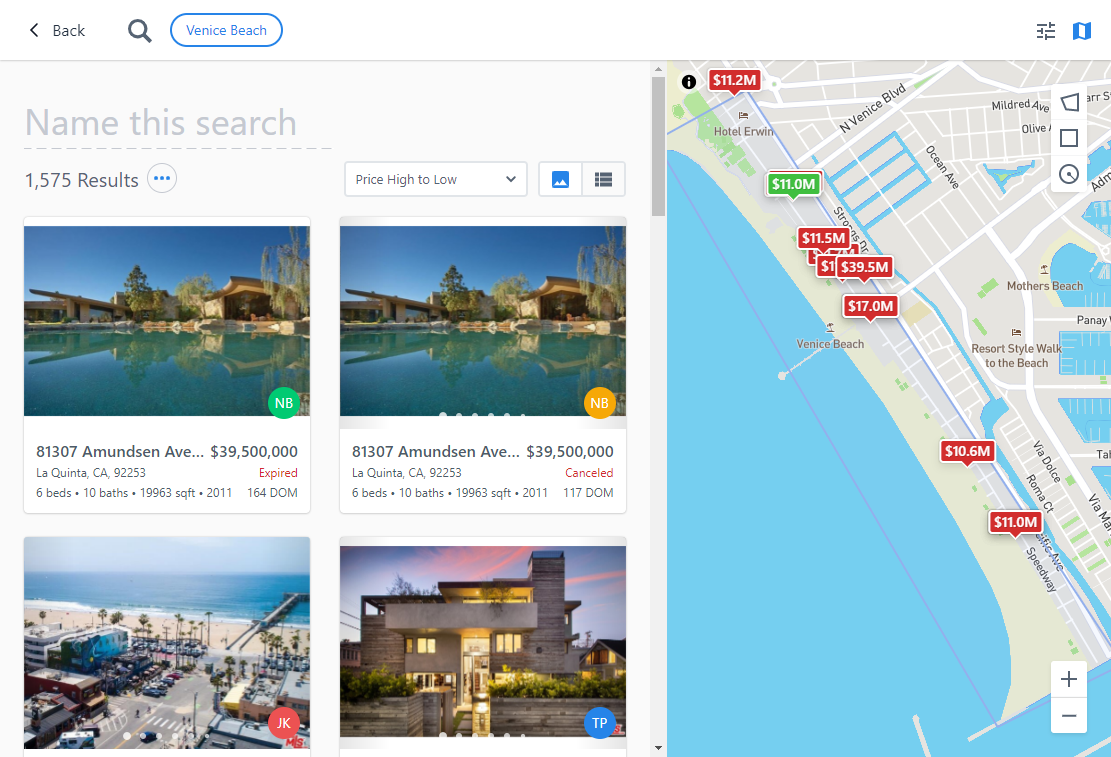
Task: Select the Canceled listing status label
Action: point(589,472)
